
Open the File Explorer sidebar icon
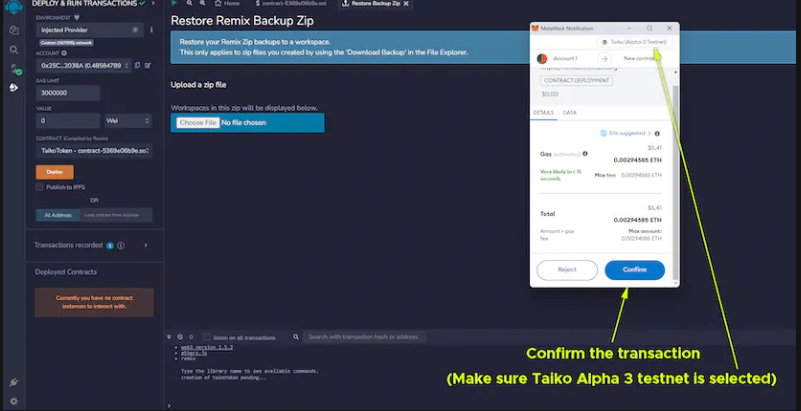click(x=14, y=30)
